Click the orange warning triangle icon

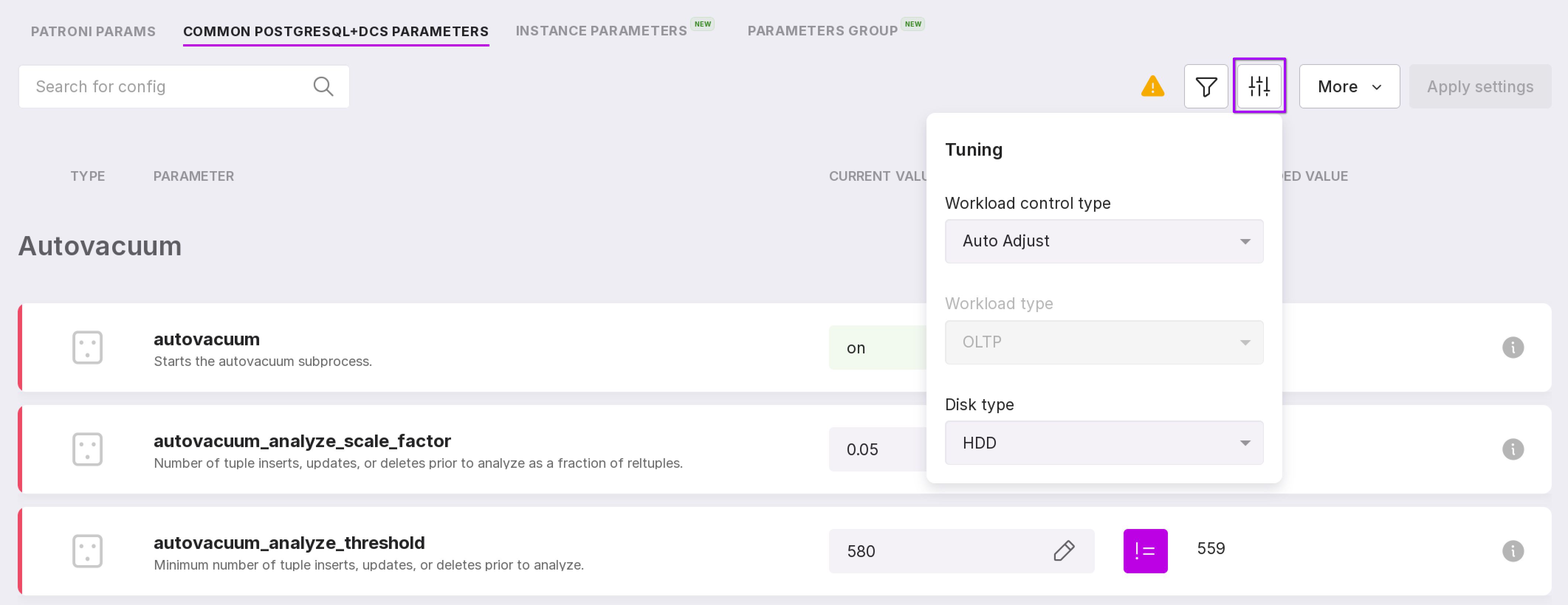1152,86
